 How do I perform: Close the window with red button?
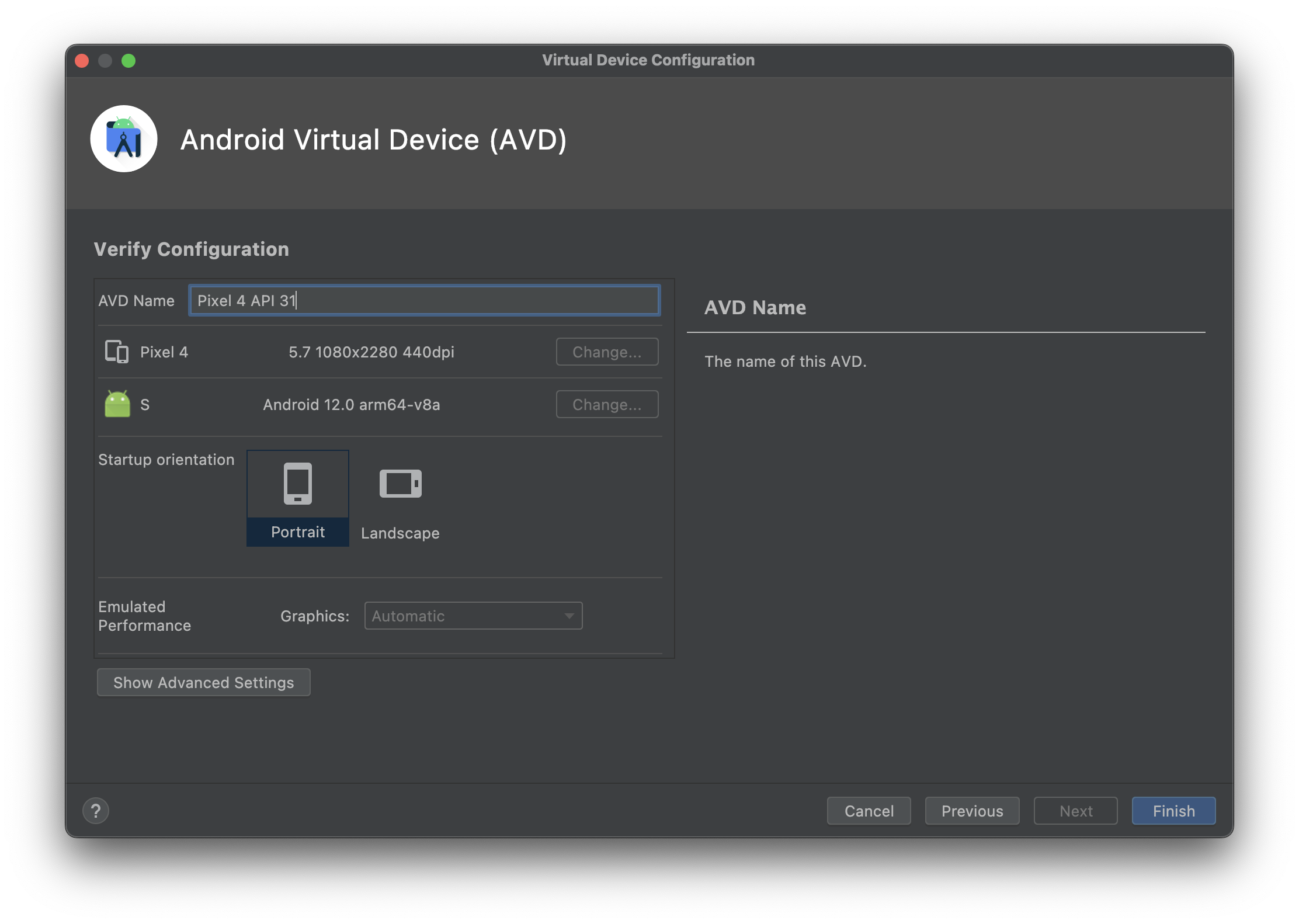point(82,61)
